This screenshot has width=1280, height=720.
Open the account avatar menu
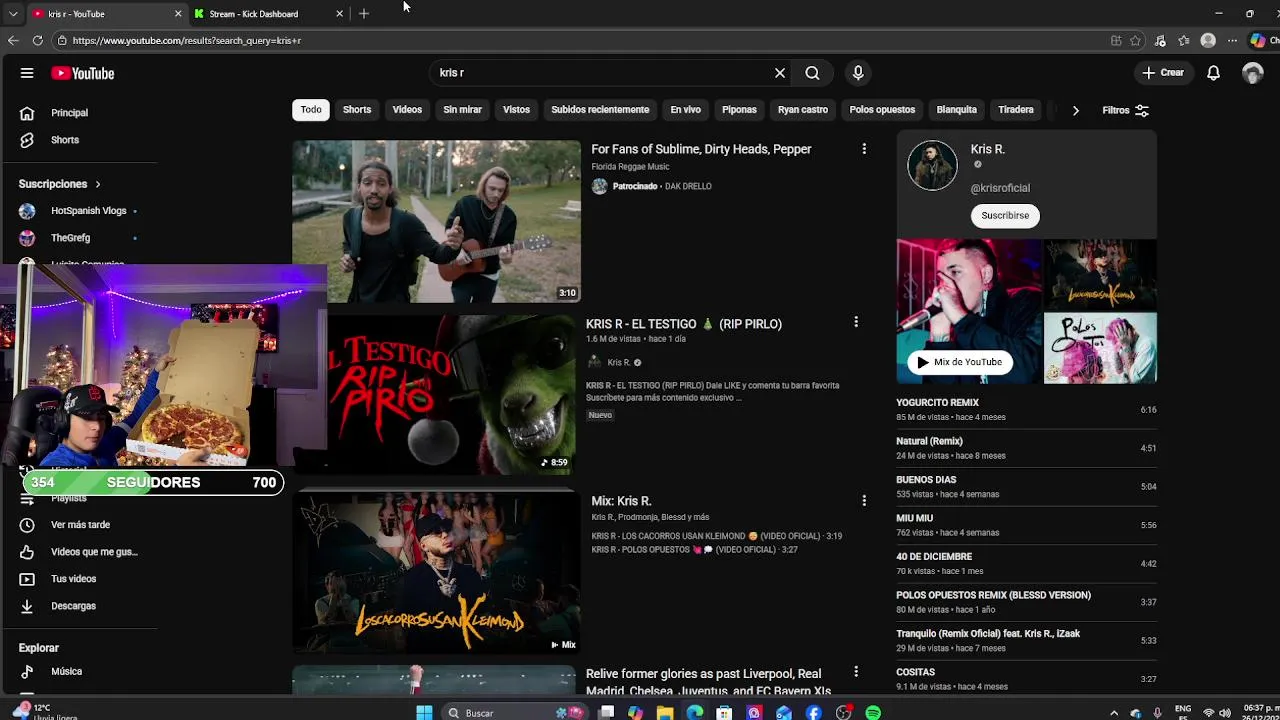(x=1252, y=73)
